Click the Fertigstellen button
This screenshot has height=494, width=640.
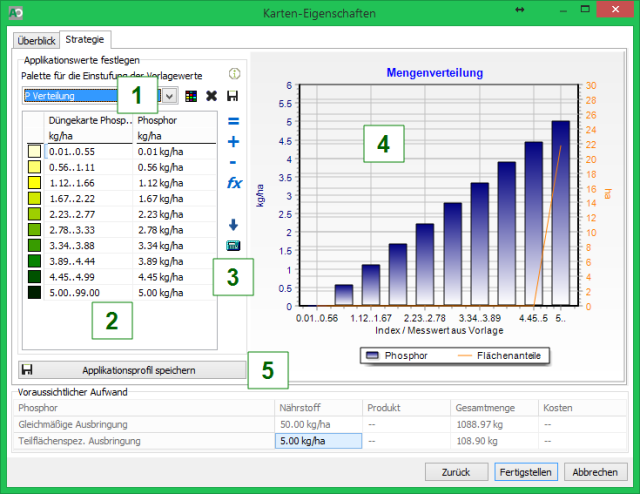coord(527,471)
